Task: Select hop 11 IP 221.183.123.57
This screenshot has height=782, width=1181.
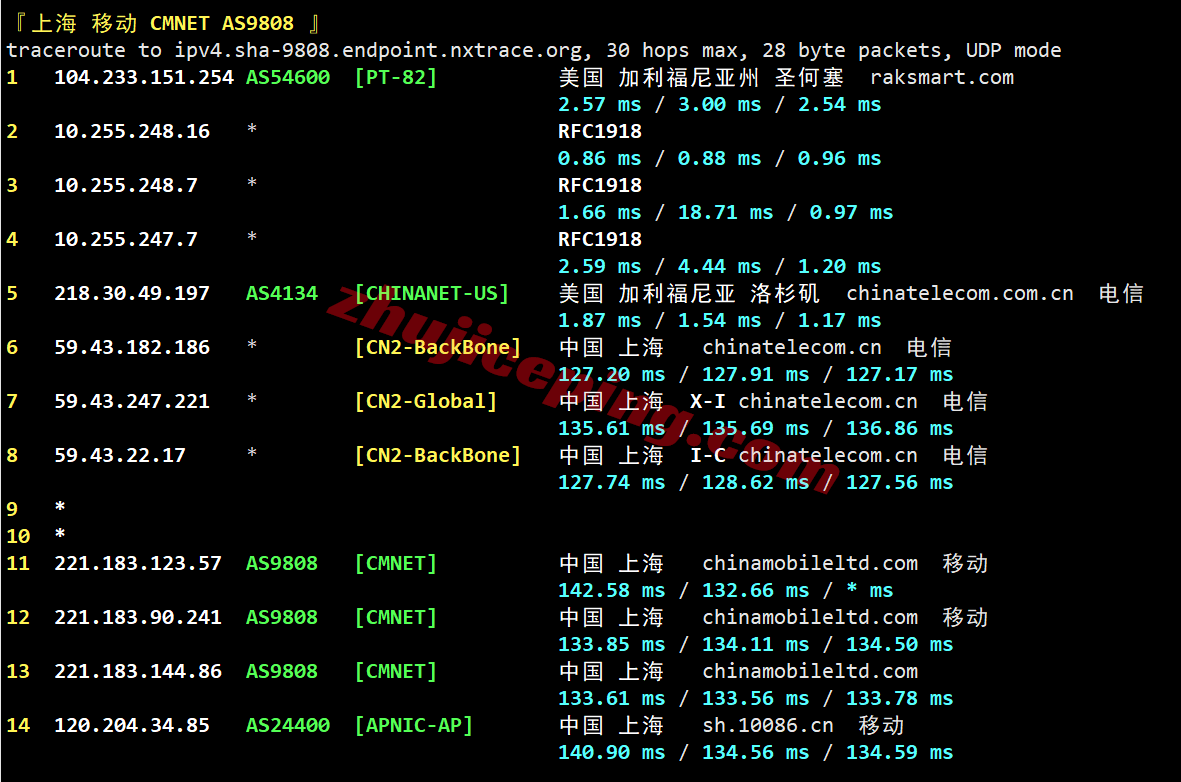Action: [x=137, y=563]
